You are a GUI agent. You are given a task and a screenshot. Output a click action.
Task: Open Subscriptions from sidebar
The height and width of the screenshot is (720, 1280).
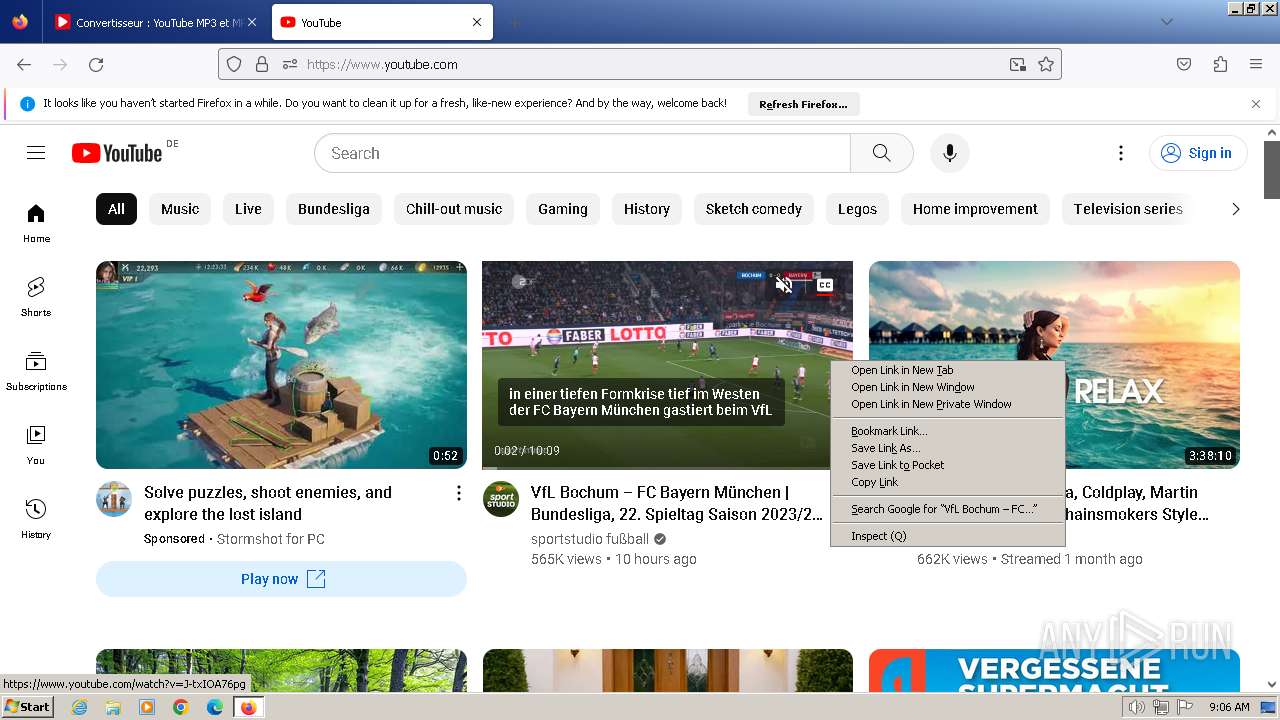36,371
